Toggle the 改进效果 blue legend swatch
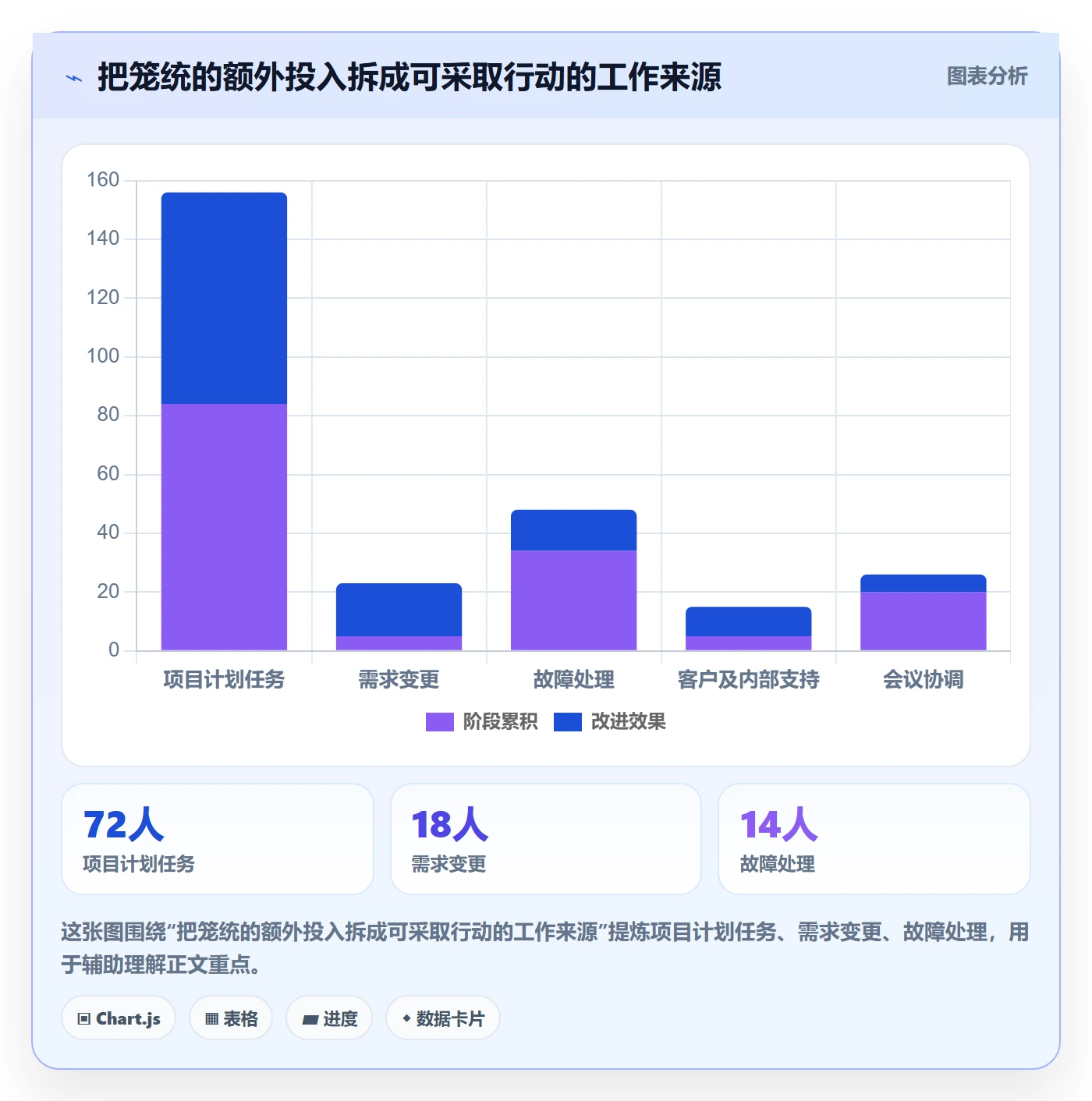 click(x=567, y=722)
